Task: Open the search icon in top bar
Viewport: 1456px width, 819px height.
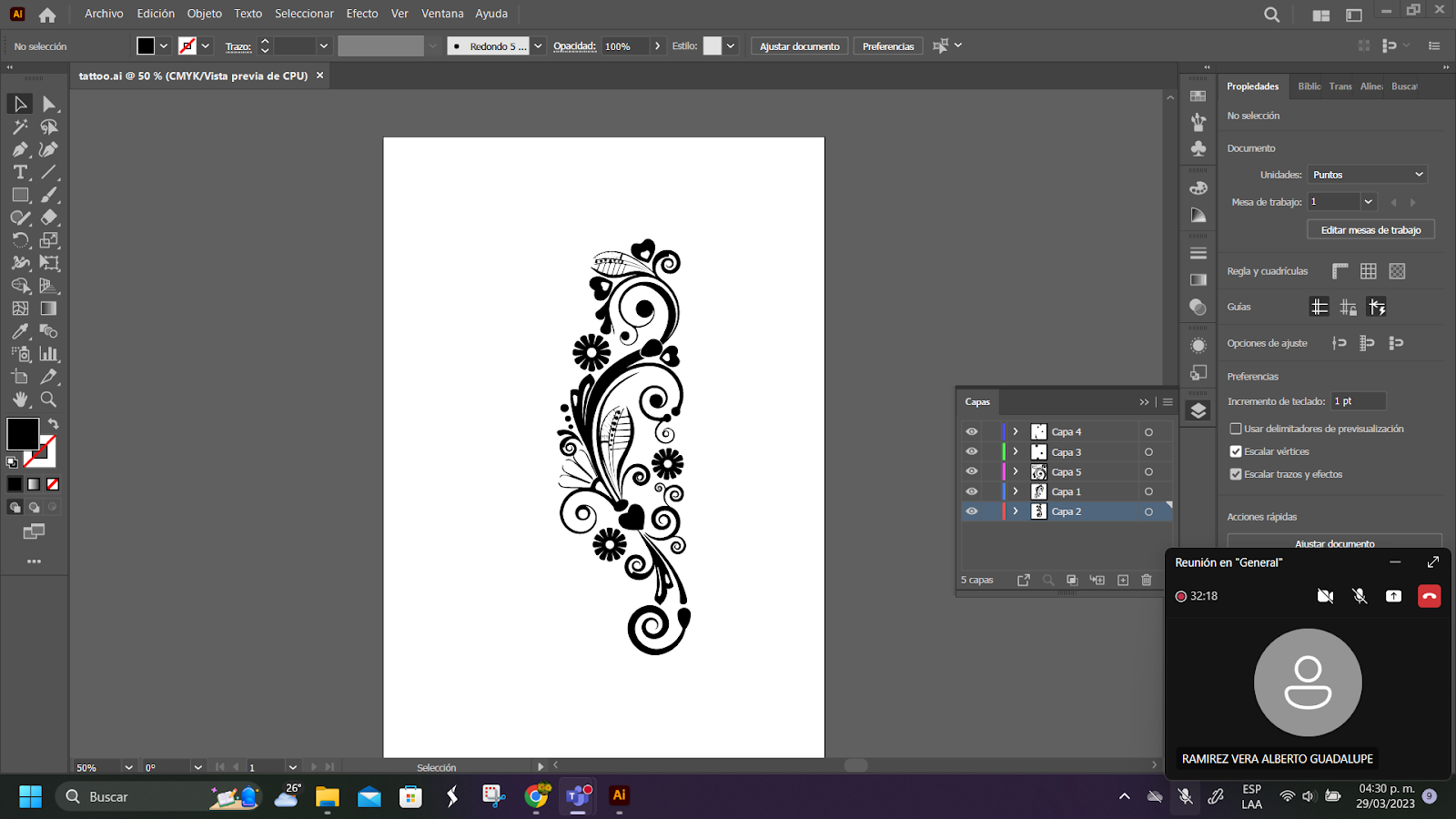Action: pos(1272,15)
